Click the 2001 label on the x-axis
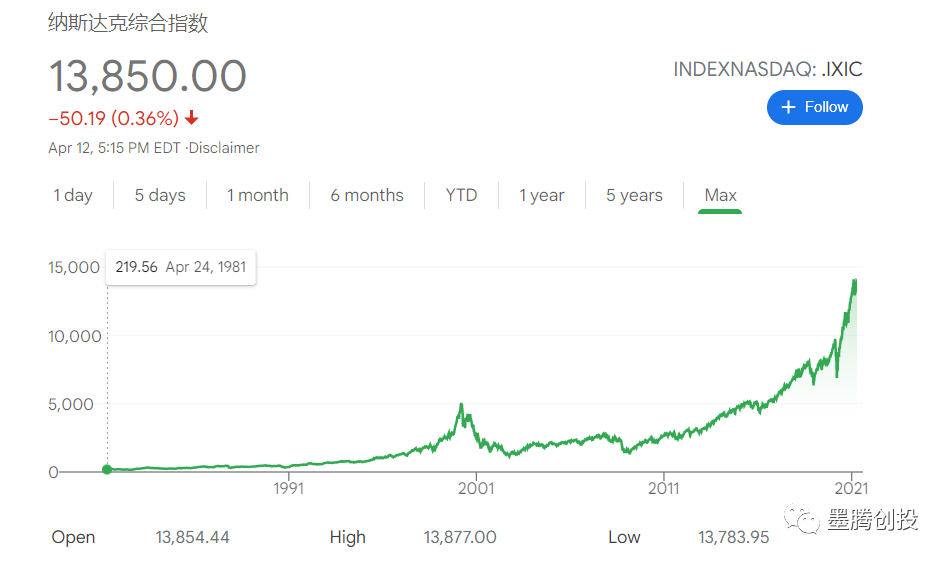 (476, 489)
